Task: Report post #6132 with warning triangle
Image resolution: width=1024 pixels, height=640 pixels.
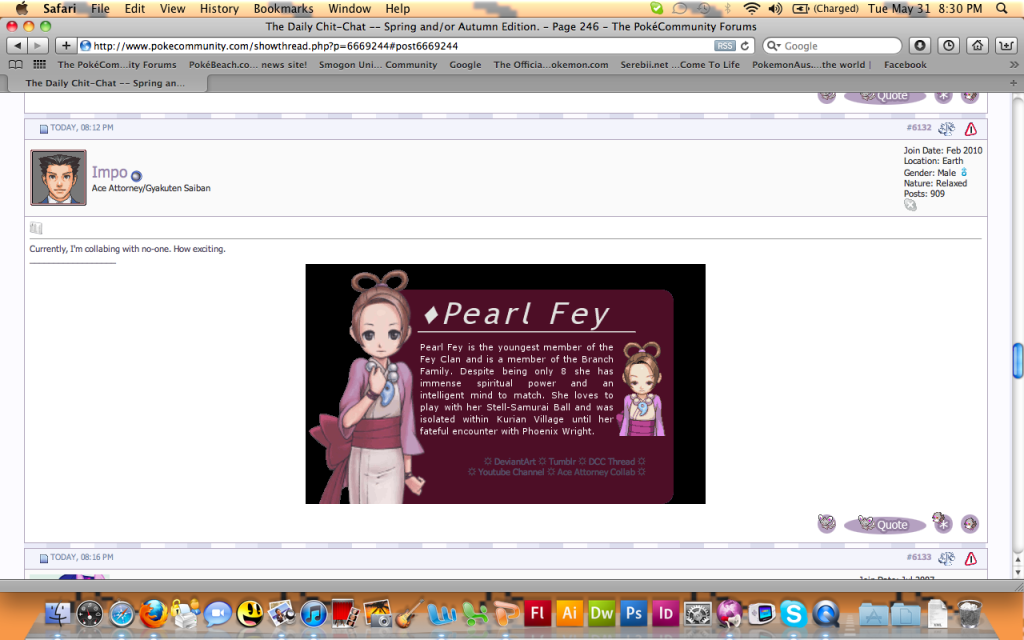Action: point(971,129)
